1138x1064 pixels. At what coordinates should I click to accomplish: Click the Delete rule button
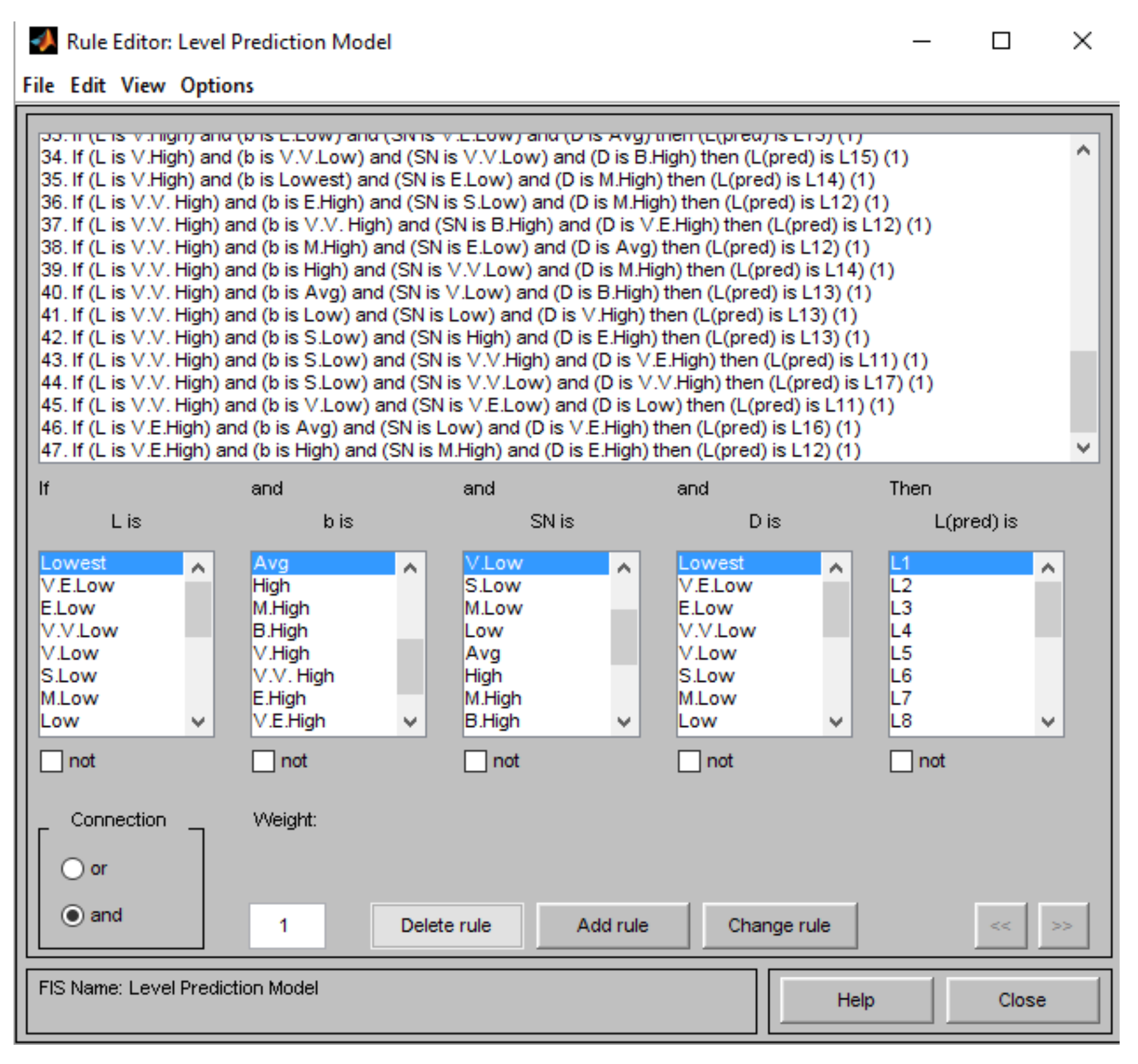point(447,925)
